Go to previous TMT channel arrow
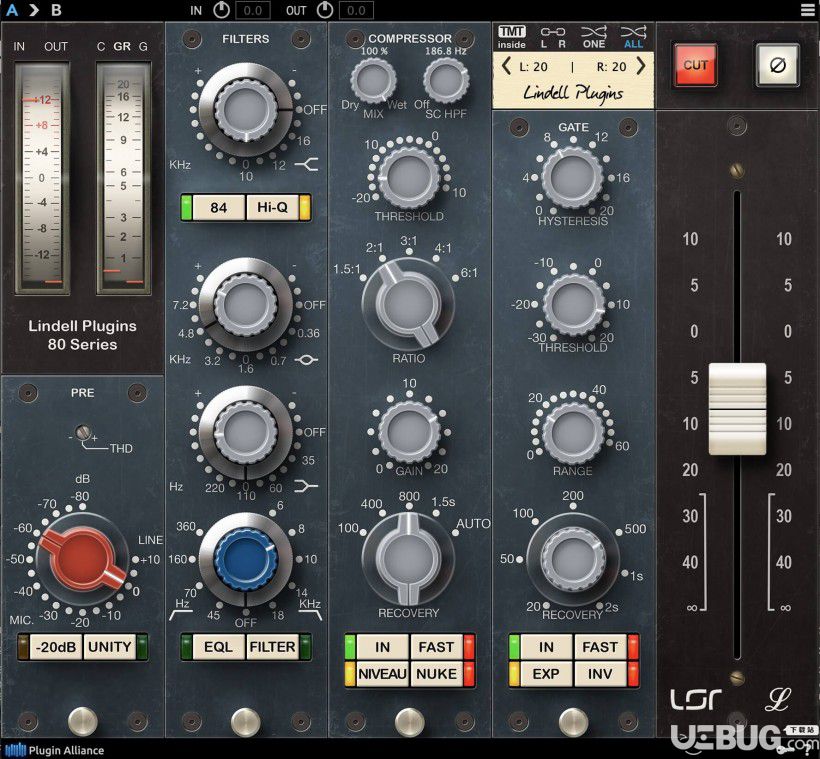The image size is (820, 759). pyautogui.click(x=506, y=66)
